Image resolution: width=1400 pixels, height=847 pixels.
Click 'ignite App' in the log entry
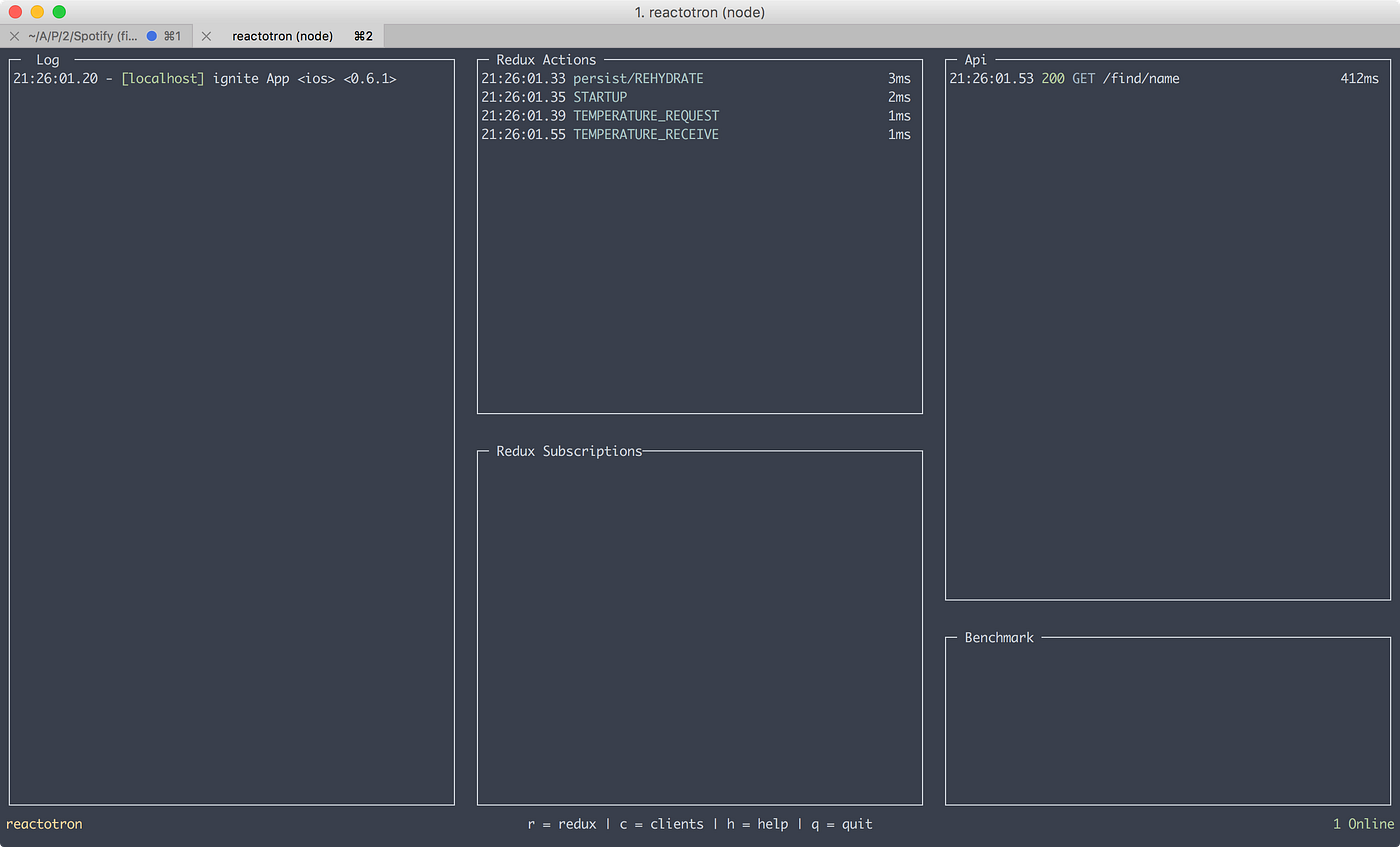(x=250, y=78)
